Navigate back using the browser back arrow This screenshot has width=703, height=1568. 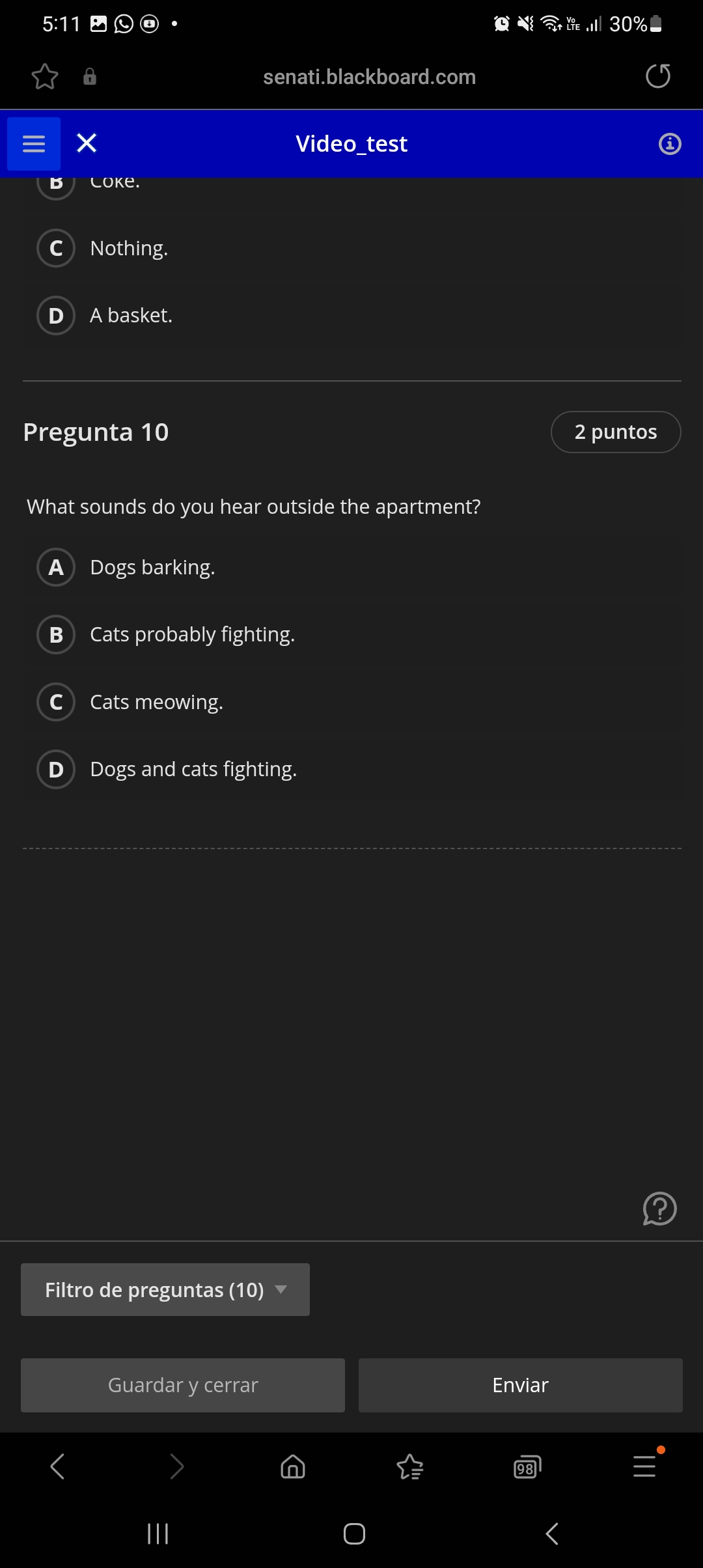coord(57,1467)
